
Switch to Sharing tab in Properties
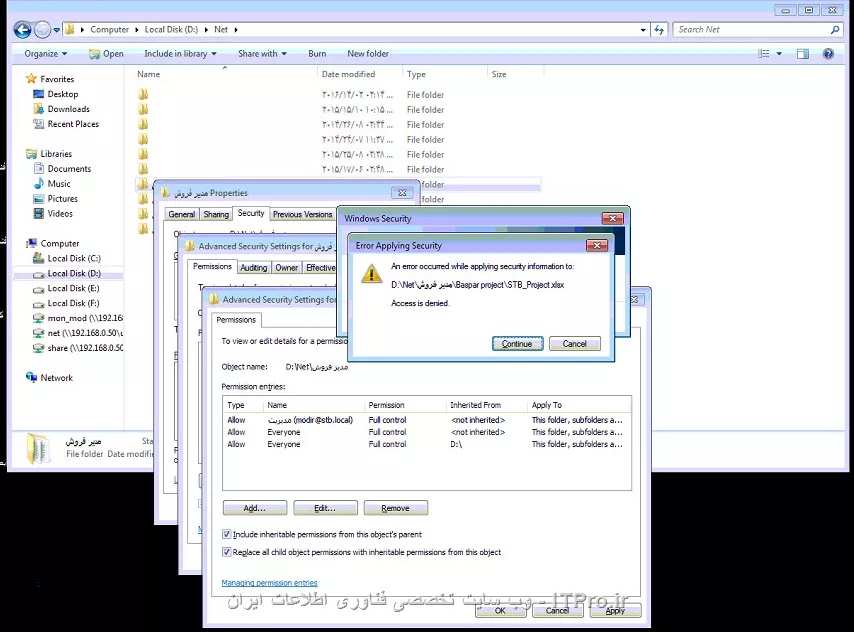tap(216, 215)
